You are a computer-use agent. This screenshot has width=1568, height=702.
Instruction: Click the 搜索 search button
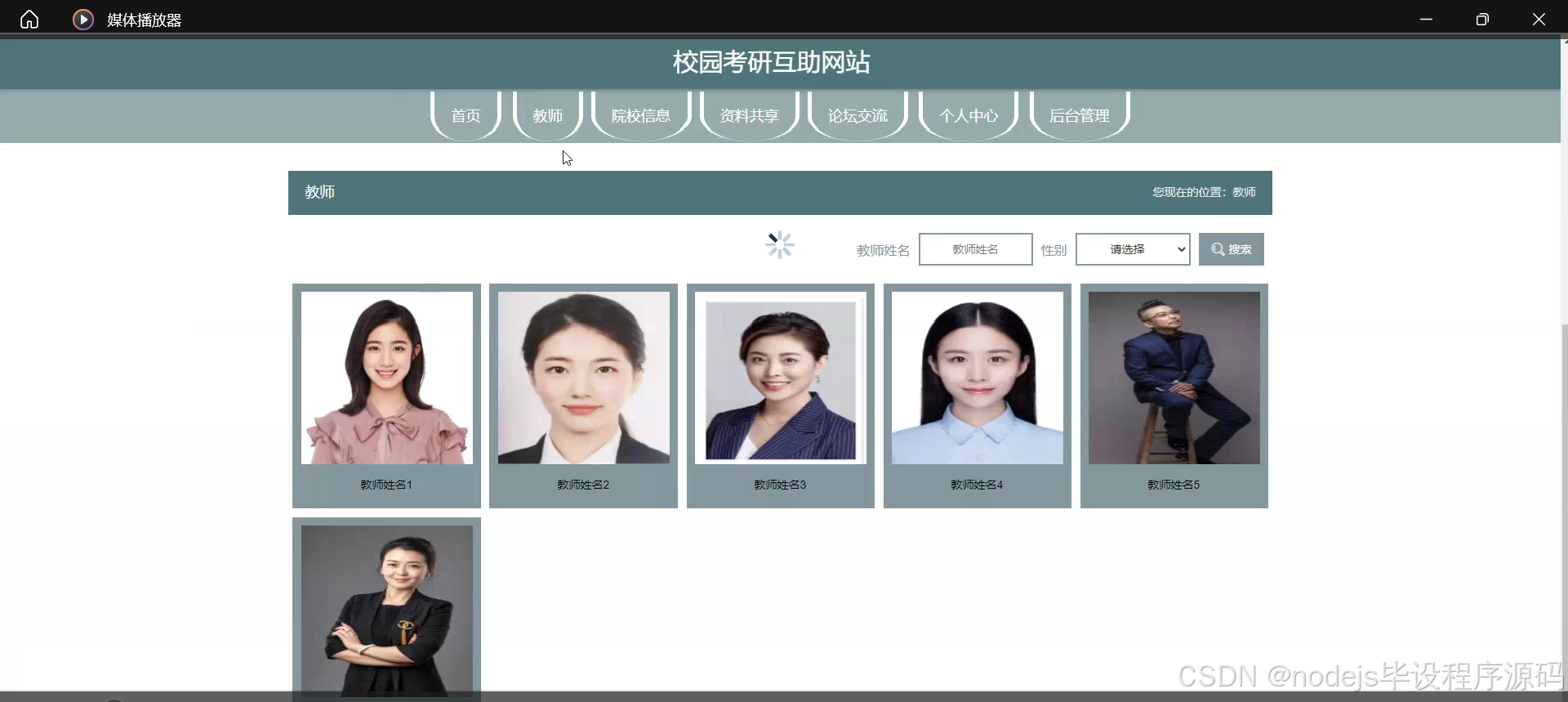click(x=1232, y=249)
